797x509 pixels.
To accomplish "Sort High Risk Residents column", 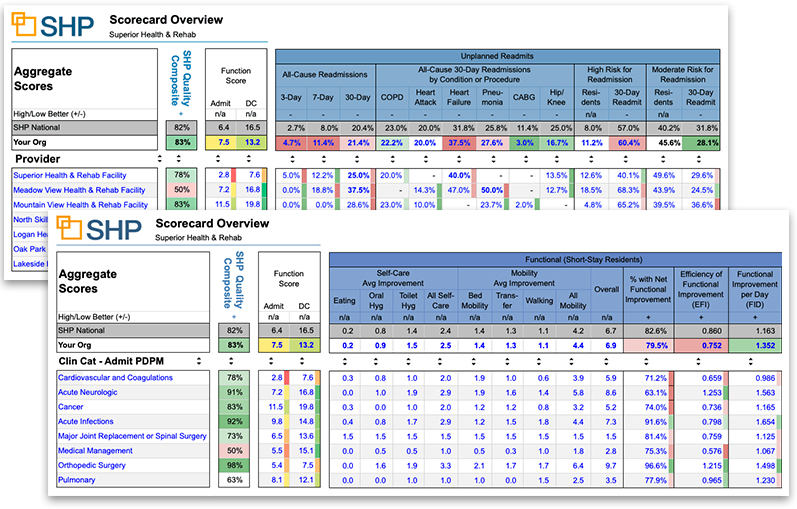I will 591,159.
